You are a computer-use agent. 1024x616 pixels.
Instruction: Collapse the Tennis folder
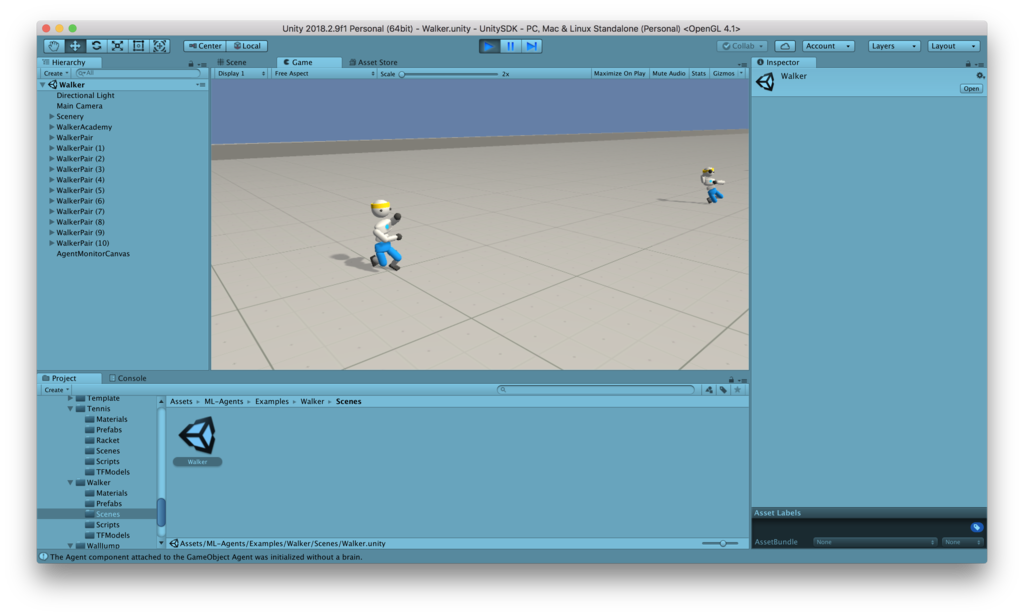pos(70,409)
